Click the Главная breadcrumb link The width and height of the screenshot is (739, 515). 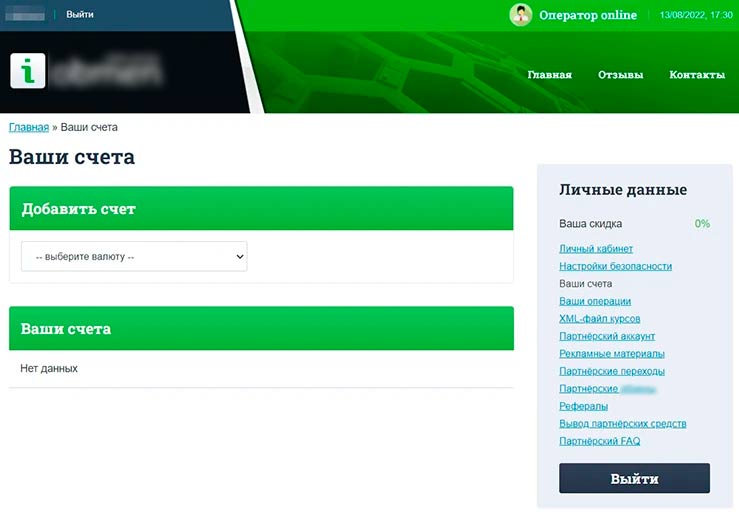29,127
